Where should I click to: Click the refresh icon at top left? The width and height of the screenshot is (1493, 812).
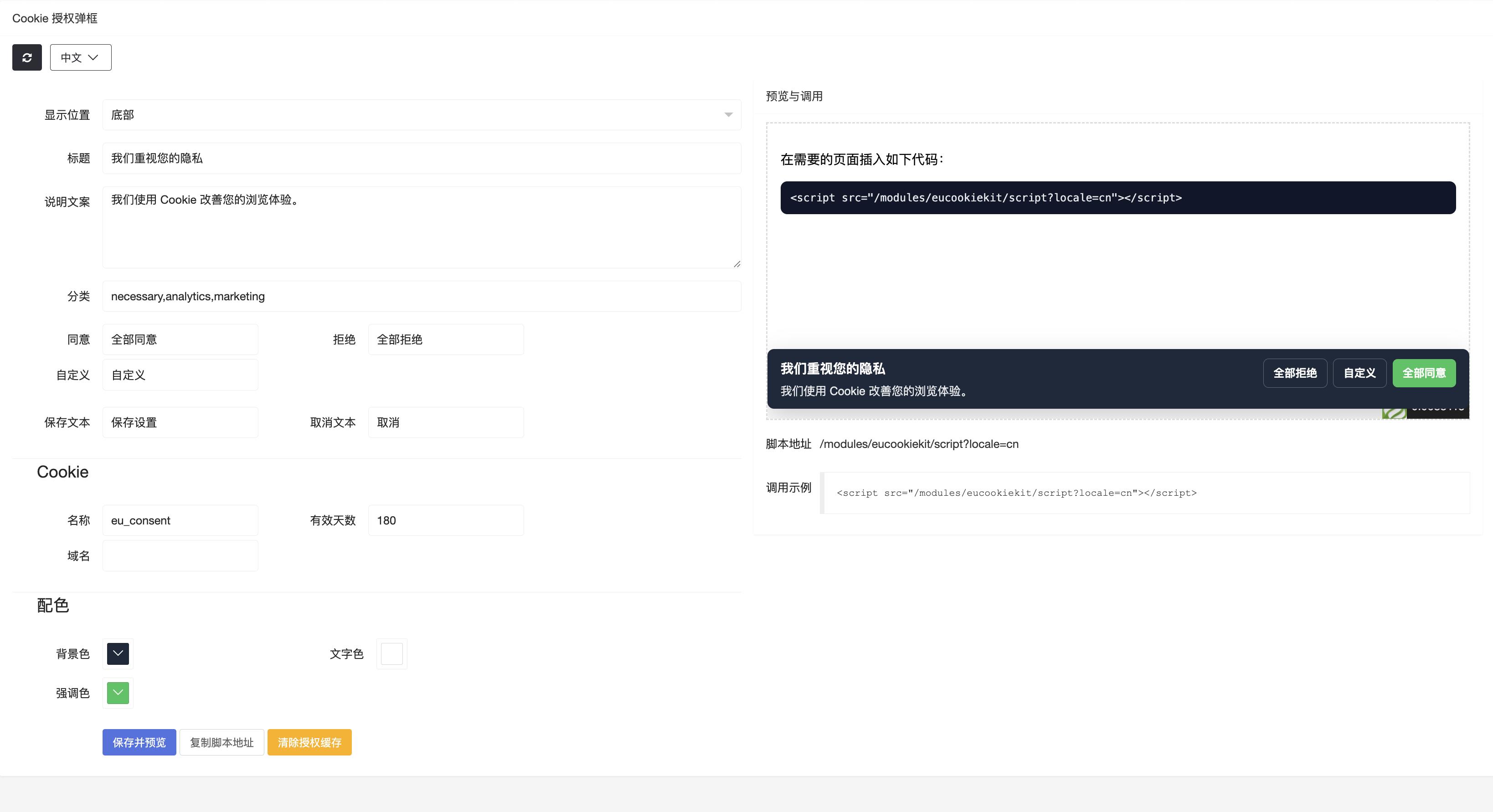pos(27,57)
